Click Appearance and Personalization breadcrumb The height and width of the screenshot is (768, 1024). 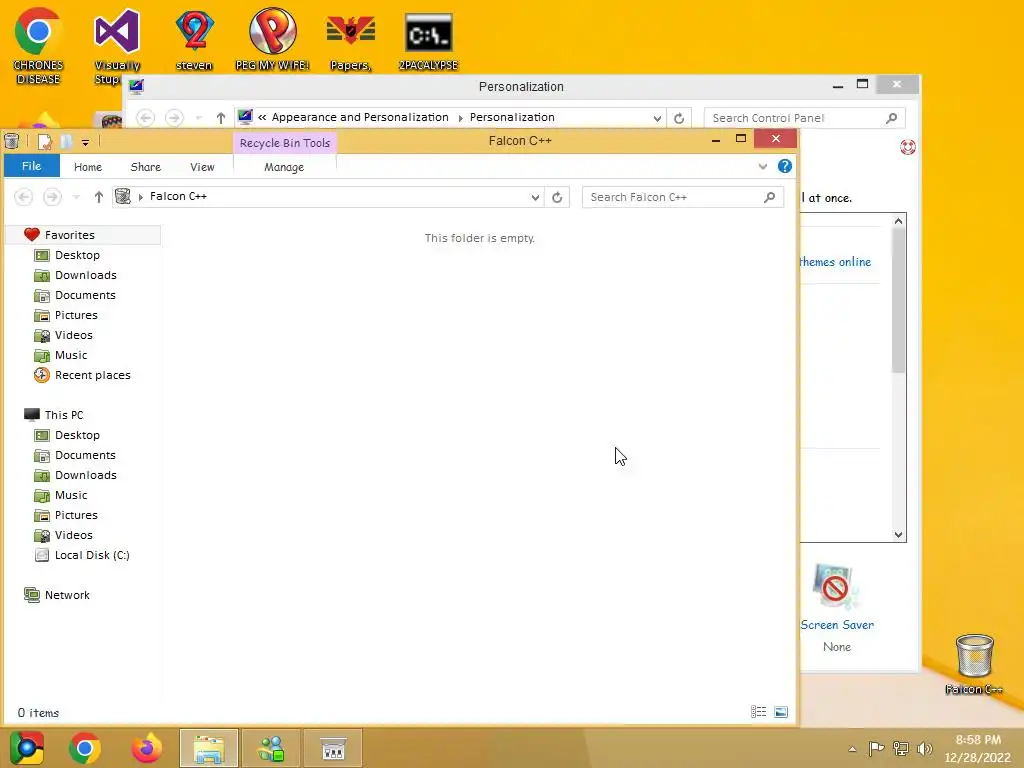[360, 118]
